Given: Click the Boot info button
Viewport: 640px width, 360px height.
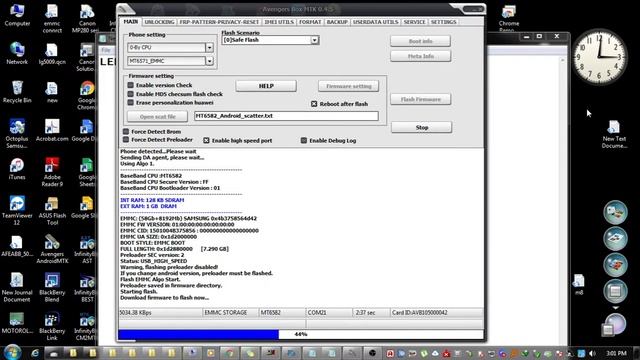Looking at the screenshot, I should coord(420,41).
